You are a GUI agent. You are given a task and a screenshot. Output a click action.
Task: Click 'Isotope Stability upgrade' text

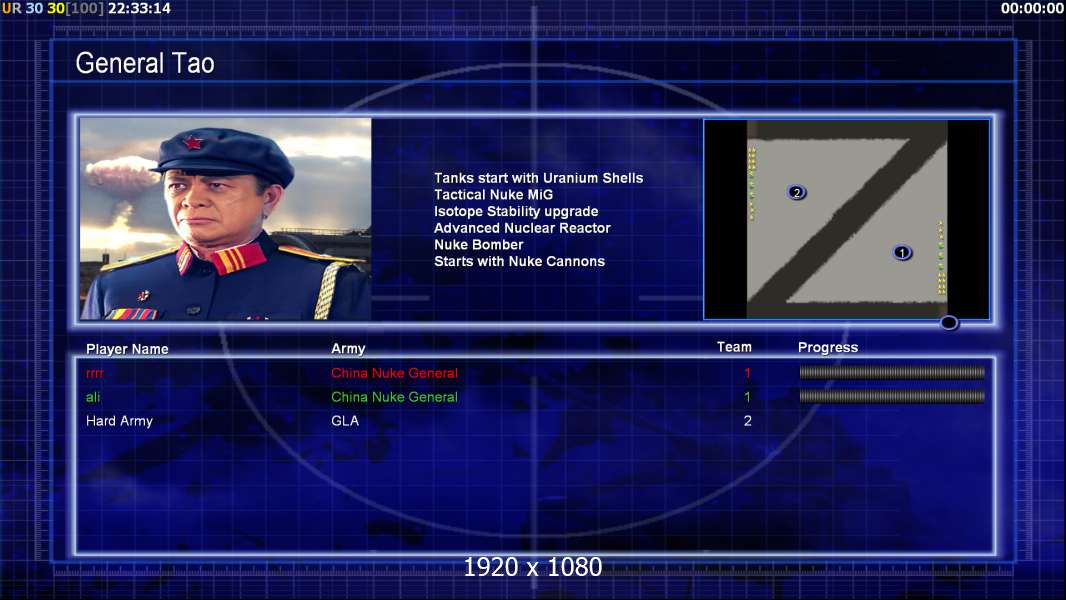516,211
